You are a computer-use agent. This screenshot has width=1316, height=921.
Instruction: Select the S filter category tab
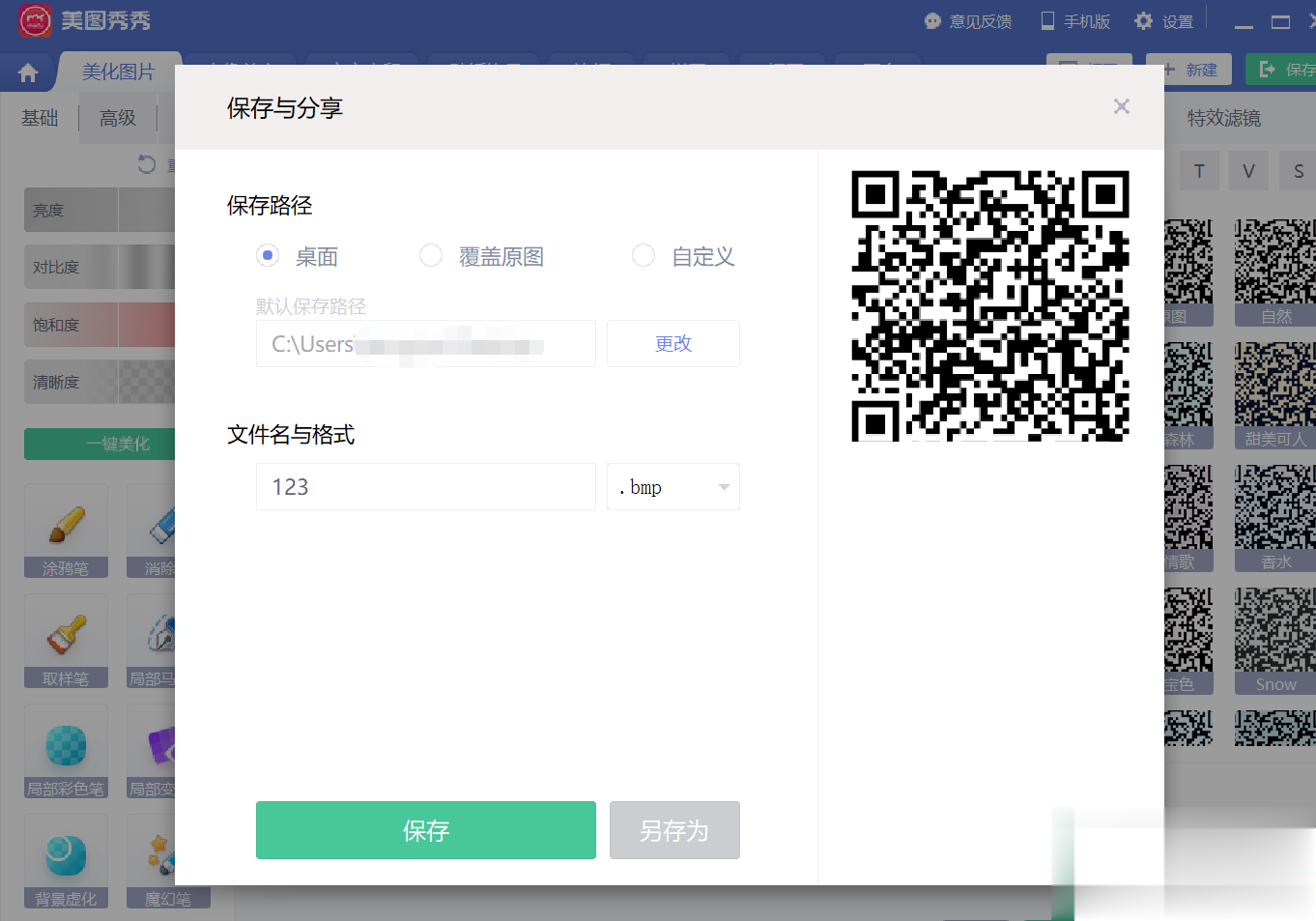pyautogui.click(x=1298, y=171)
